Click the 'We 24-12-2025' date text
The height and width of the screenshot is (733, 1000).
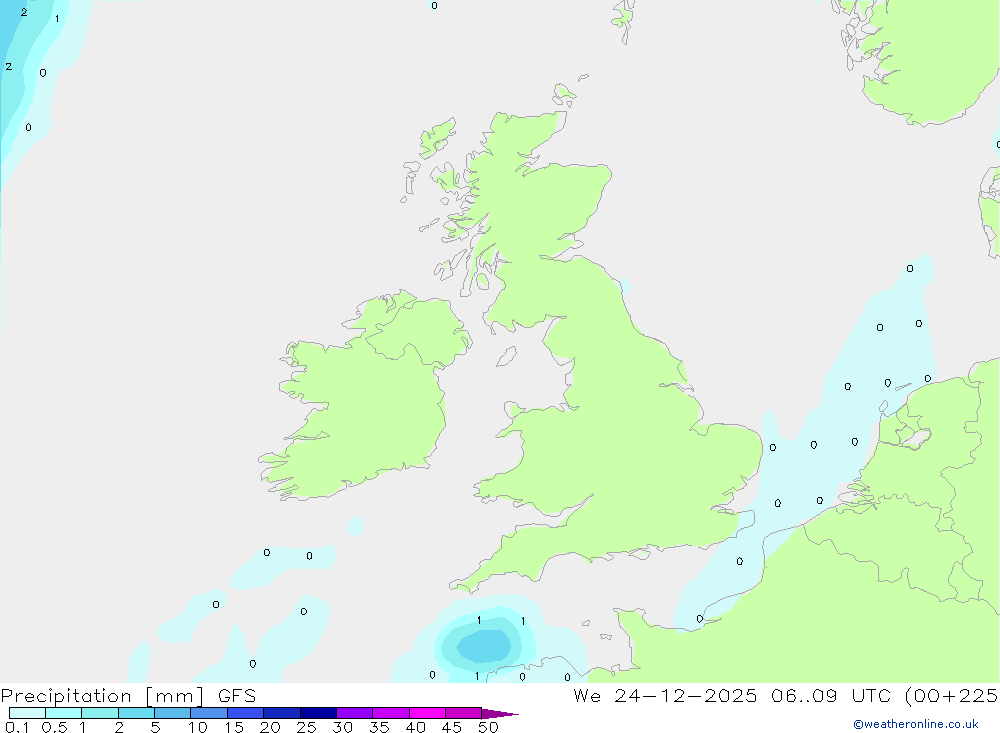click(x=665, y=696)
